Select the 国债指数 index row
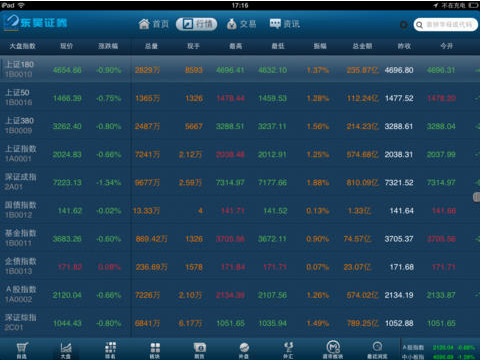This screenshot has height=360, width=480. click(240, 210)
